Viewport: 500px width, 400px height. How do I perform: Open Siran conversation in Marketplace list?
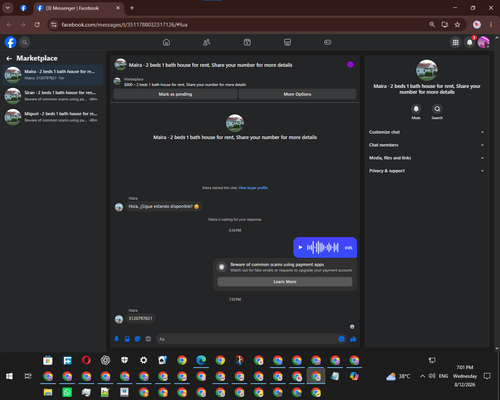pos(53,96)
